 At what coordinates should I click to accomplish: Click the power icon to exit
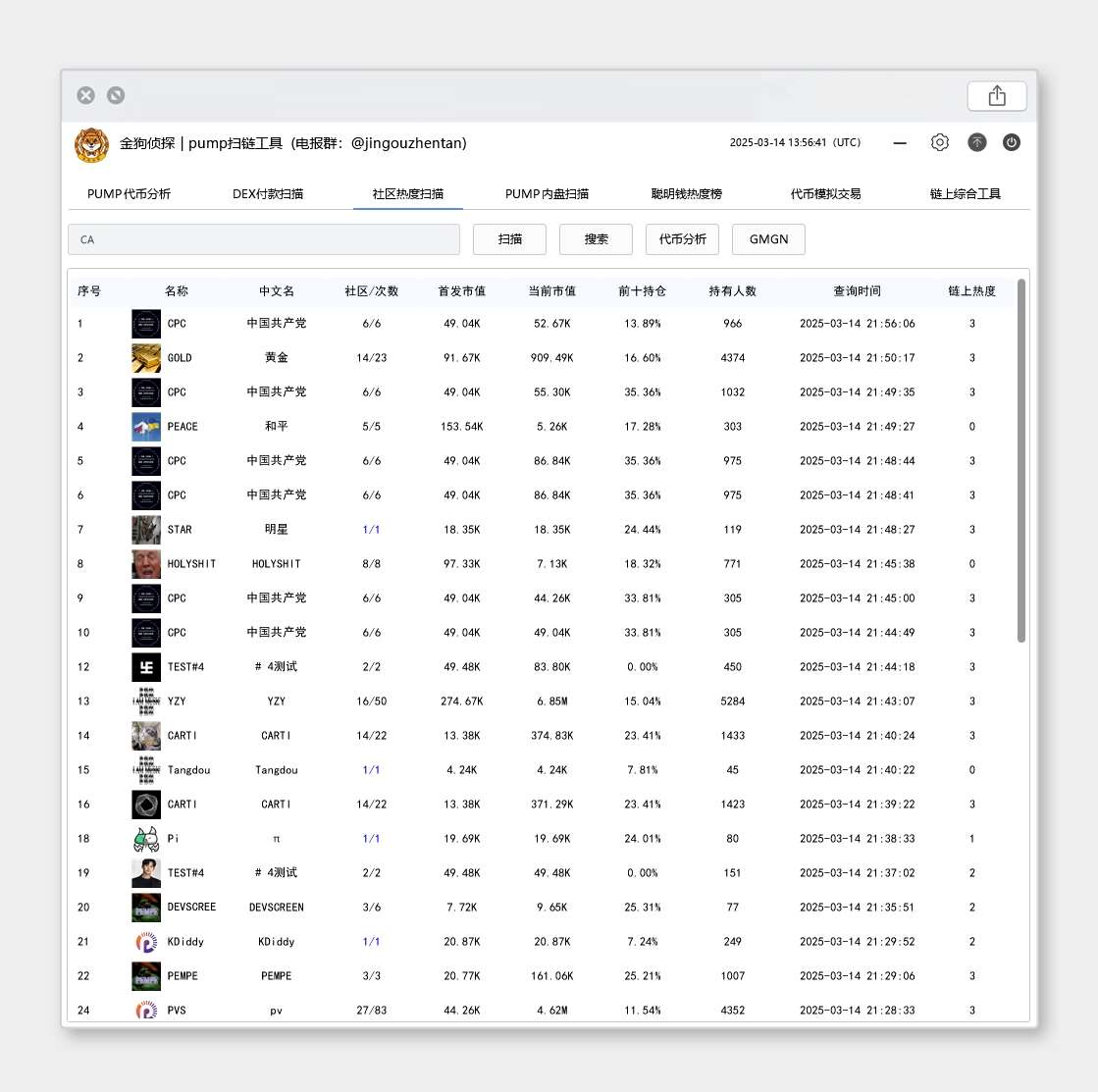pos(1012,143)
